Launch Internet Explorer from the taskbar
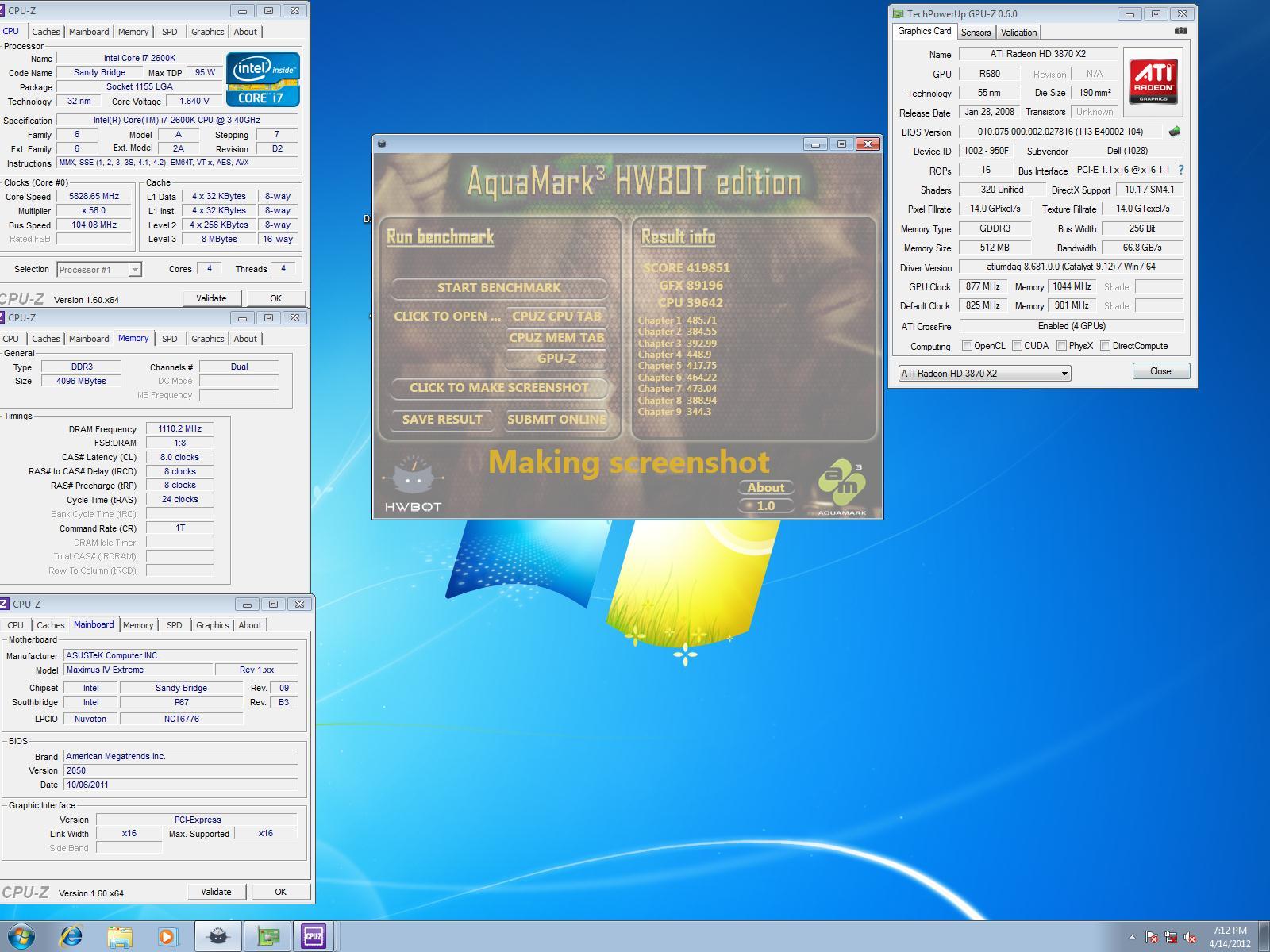Screen dimensions: 1270x952 click(71, 937)
